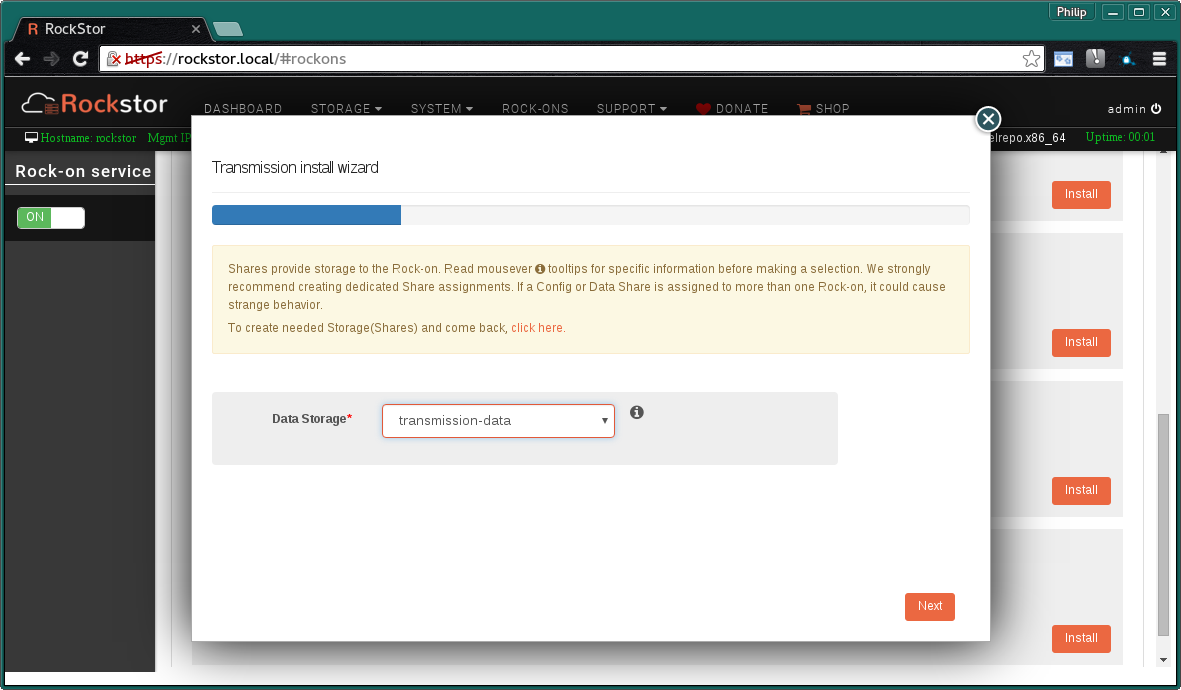Open the Data Storage share dropdown

coord(498,420)
